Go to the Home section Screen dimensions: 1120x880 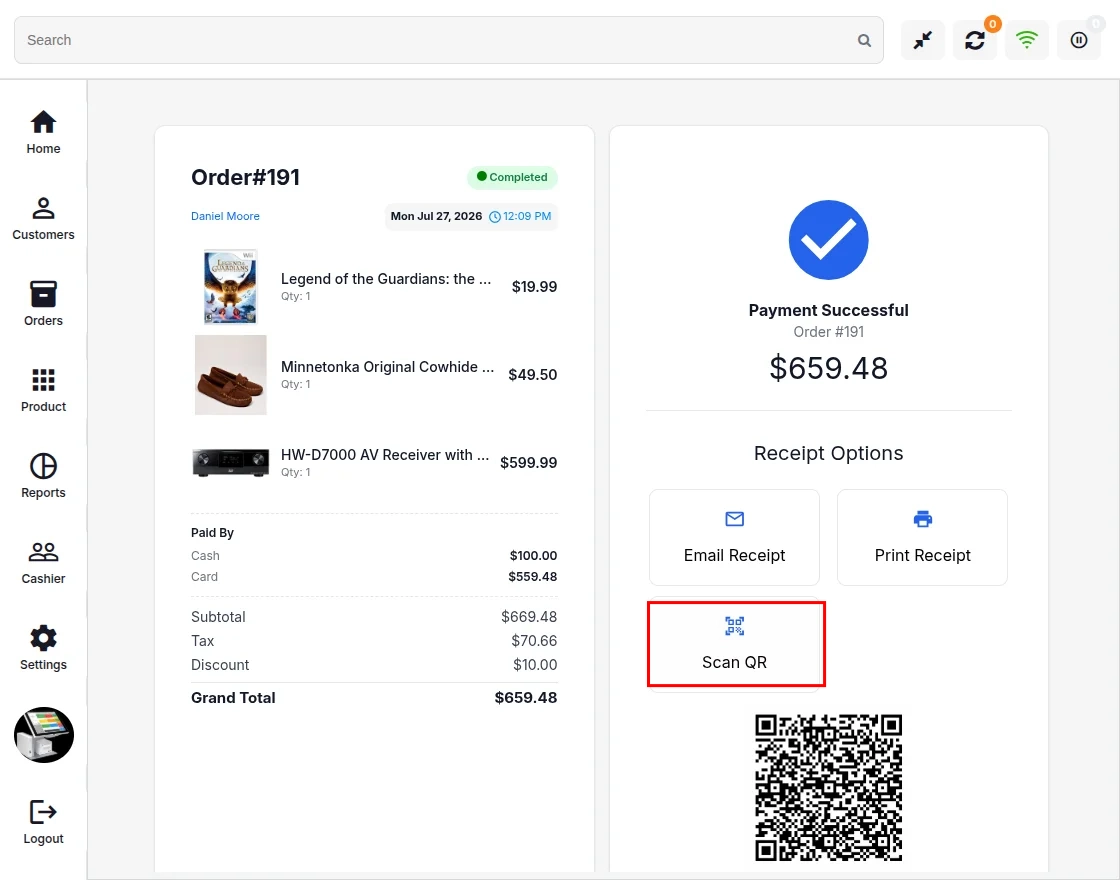coord(43,132)
